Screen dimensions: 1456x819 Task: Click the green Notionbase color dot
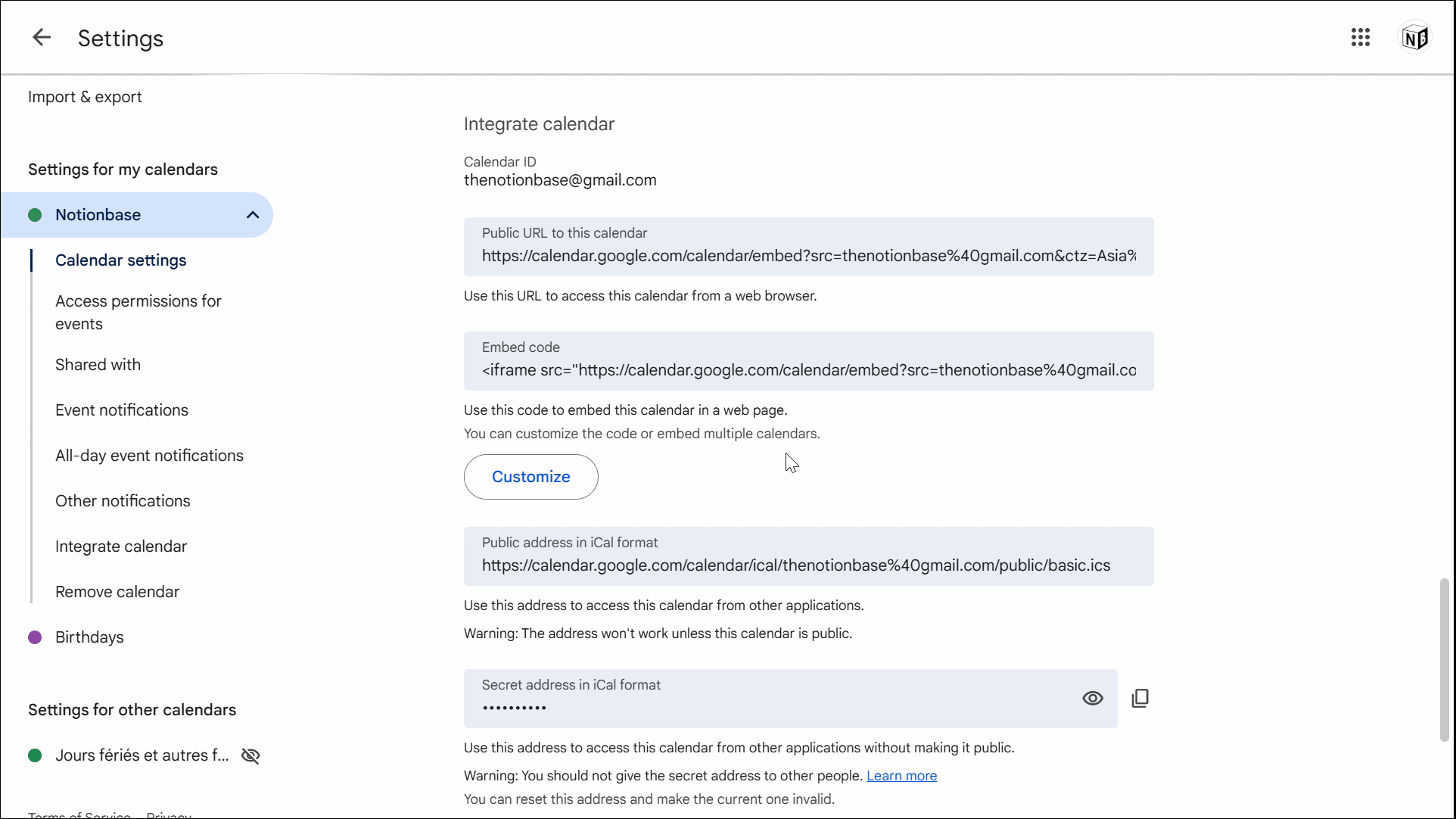[35, 215]
